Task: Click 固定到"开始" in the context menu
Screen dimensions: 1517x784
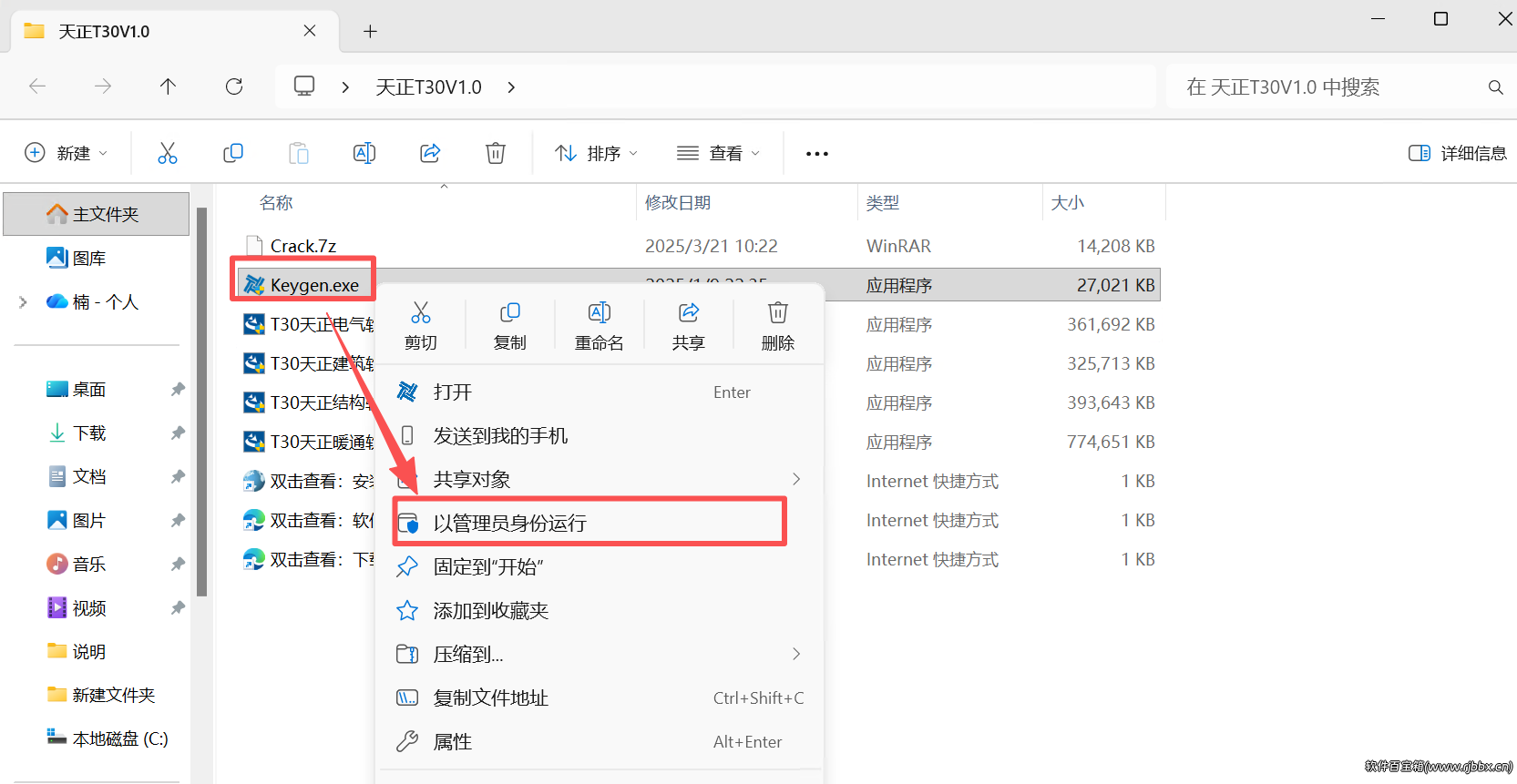Action: [x=601, y=567]
